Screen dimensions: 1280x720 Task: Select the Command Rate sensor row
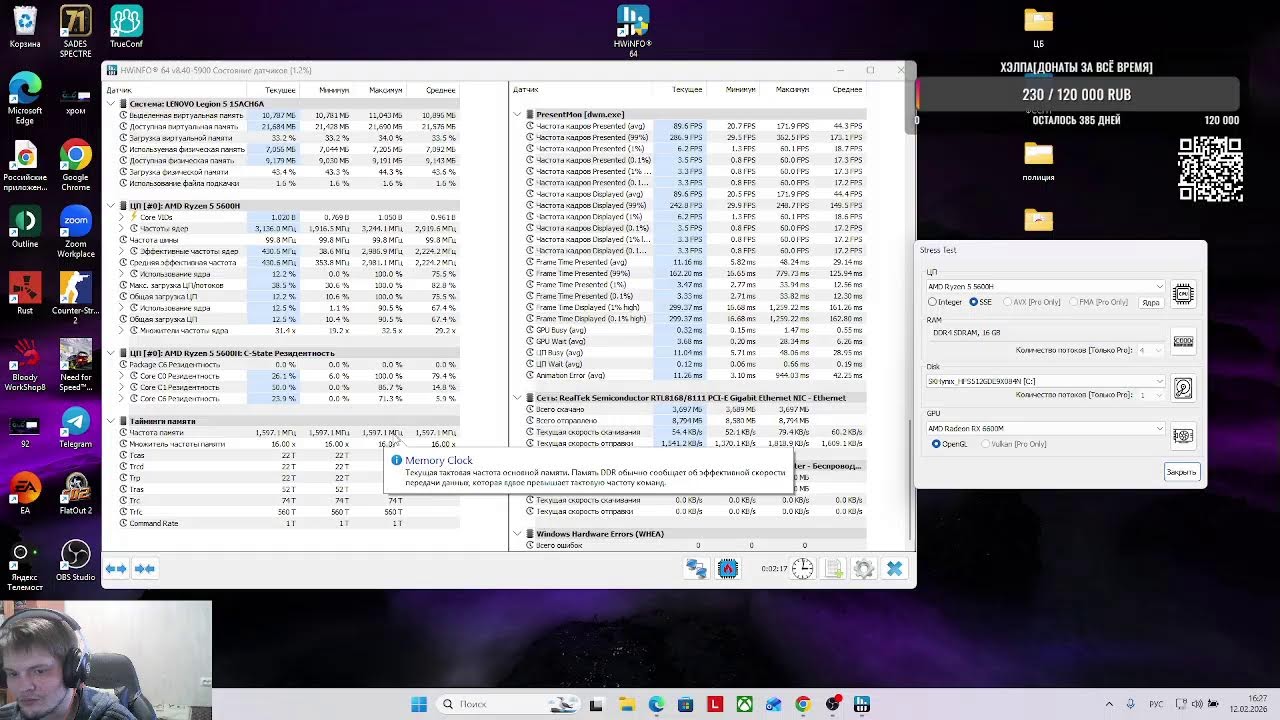click(283, 523)
